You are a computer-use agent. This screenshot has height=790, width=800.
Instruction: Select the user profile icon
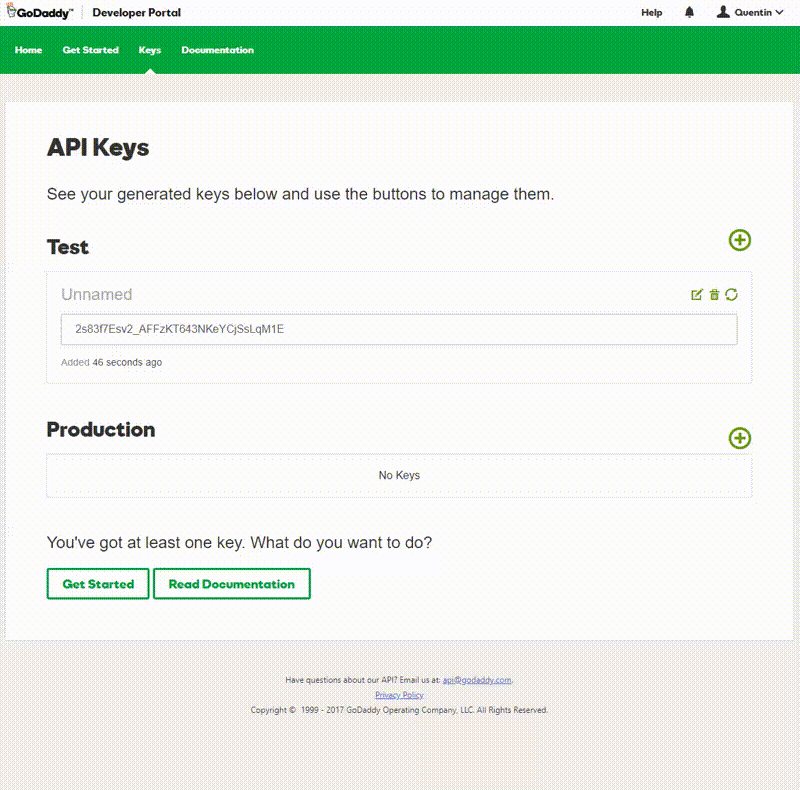point(722,12)
